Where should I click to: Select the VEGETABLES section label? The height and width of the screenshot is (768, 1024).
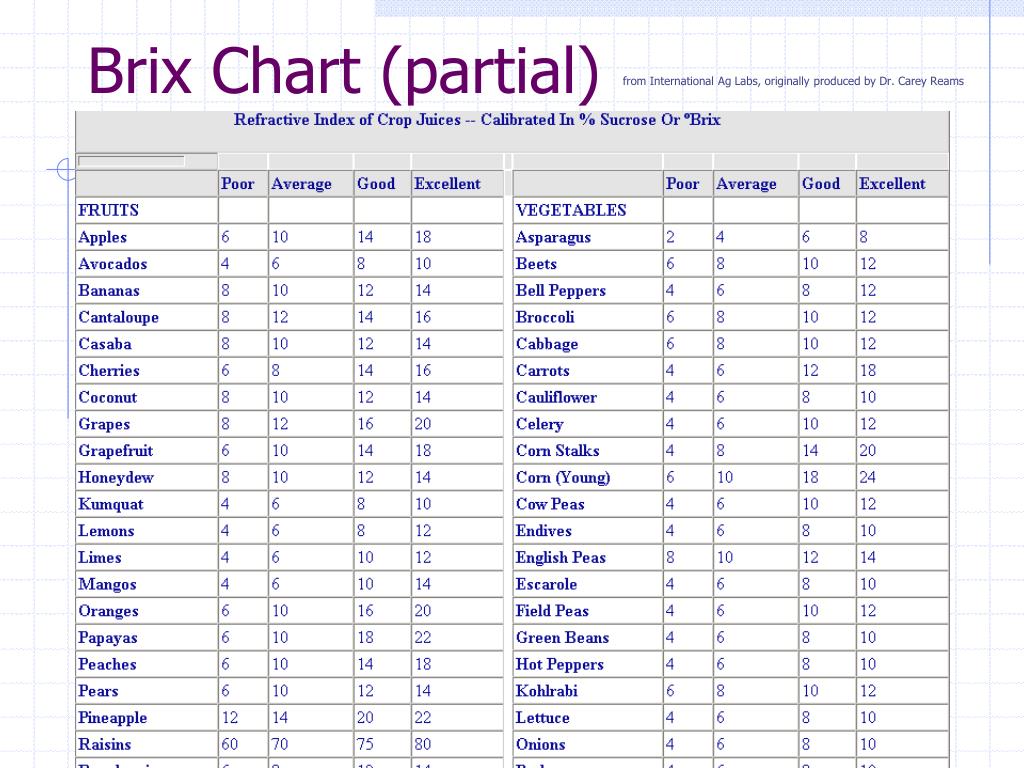click(571, 210)
